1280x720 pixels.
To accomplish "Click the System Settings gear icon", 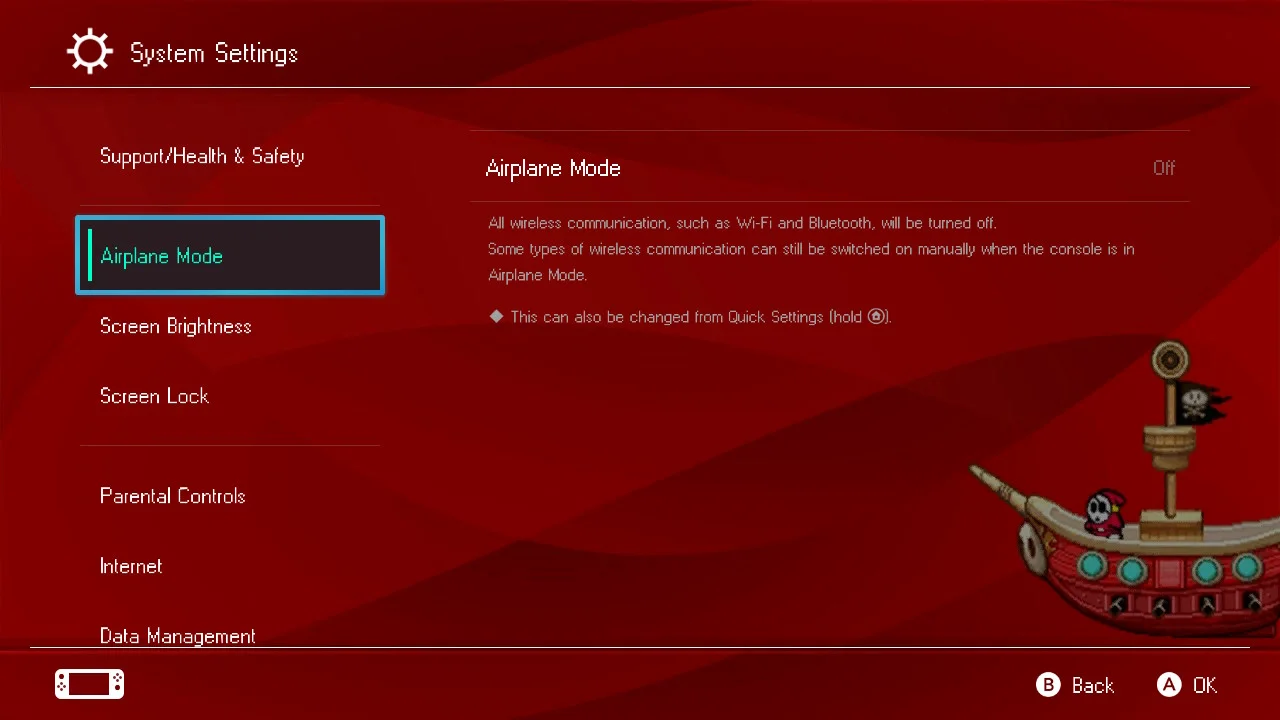I will point(90,52).
